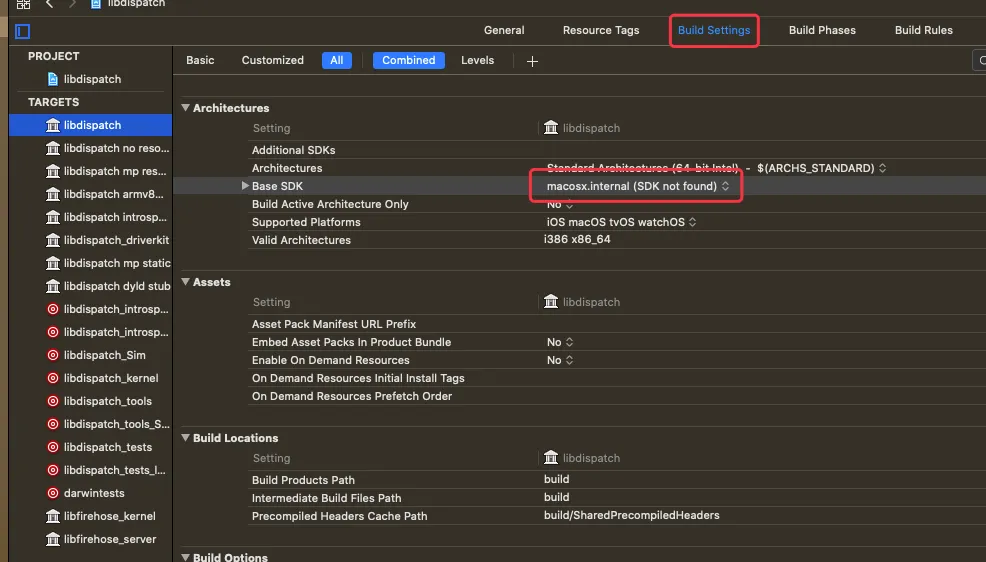Select libdispatch introsp... library target
986x562 pixels.
[x=107, y=218]
